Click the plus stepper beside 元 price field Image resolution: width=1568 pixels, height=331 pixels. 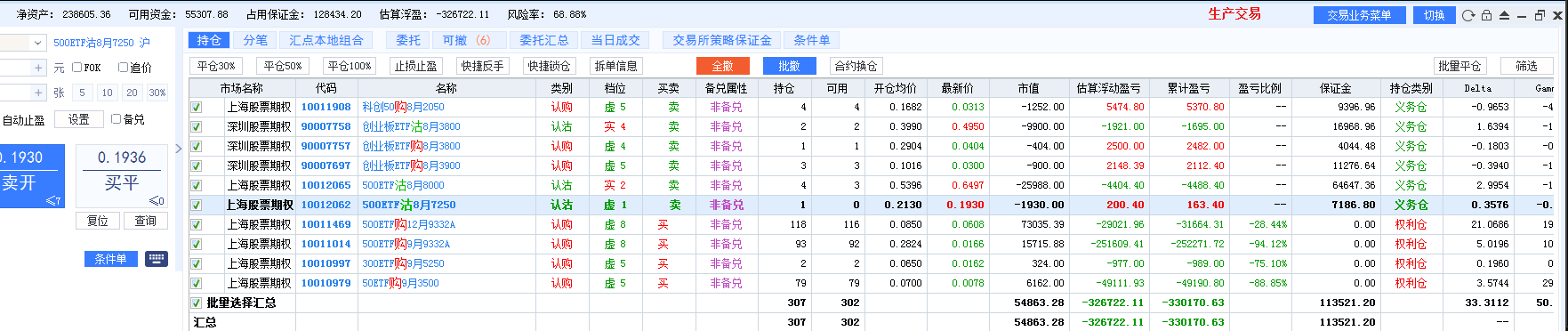(x=38, y=68)
